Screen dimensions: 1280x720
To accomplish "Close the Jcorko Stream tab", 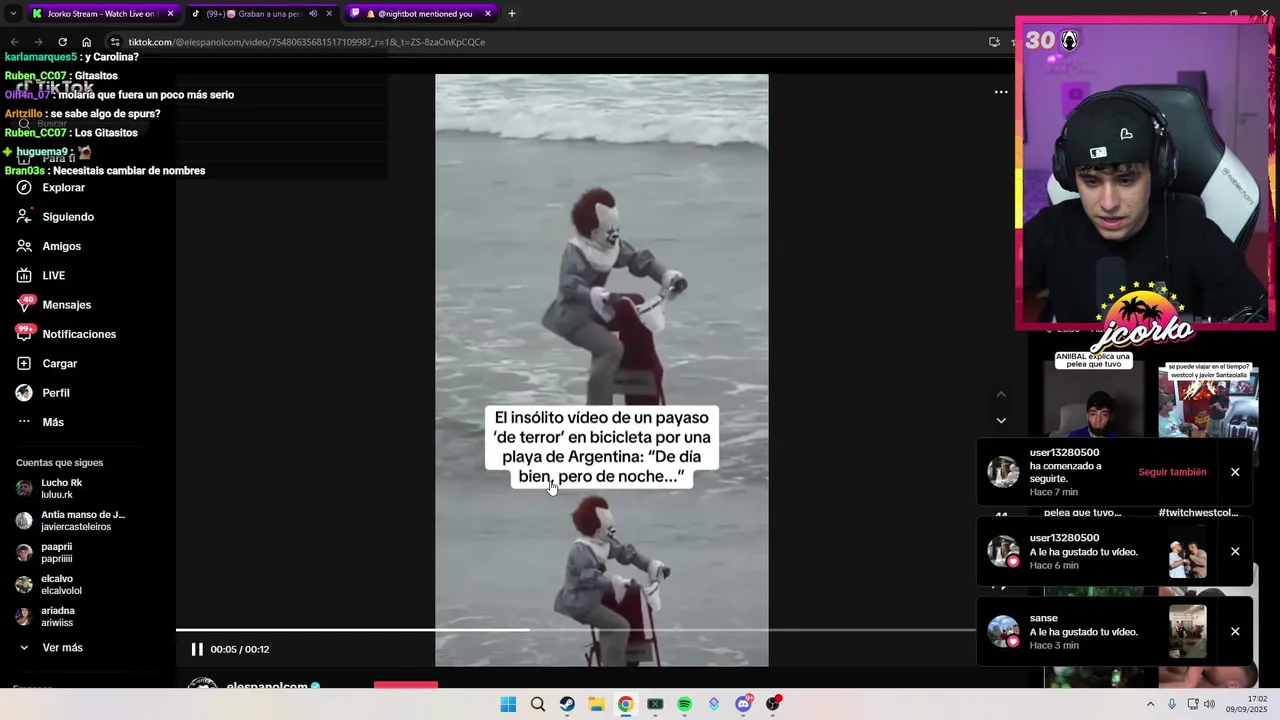I will tap(171, 14).
